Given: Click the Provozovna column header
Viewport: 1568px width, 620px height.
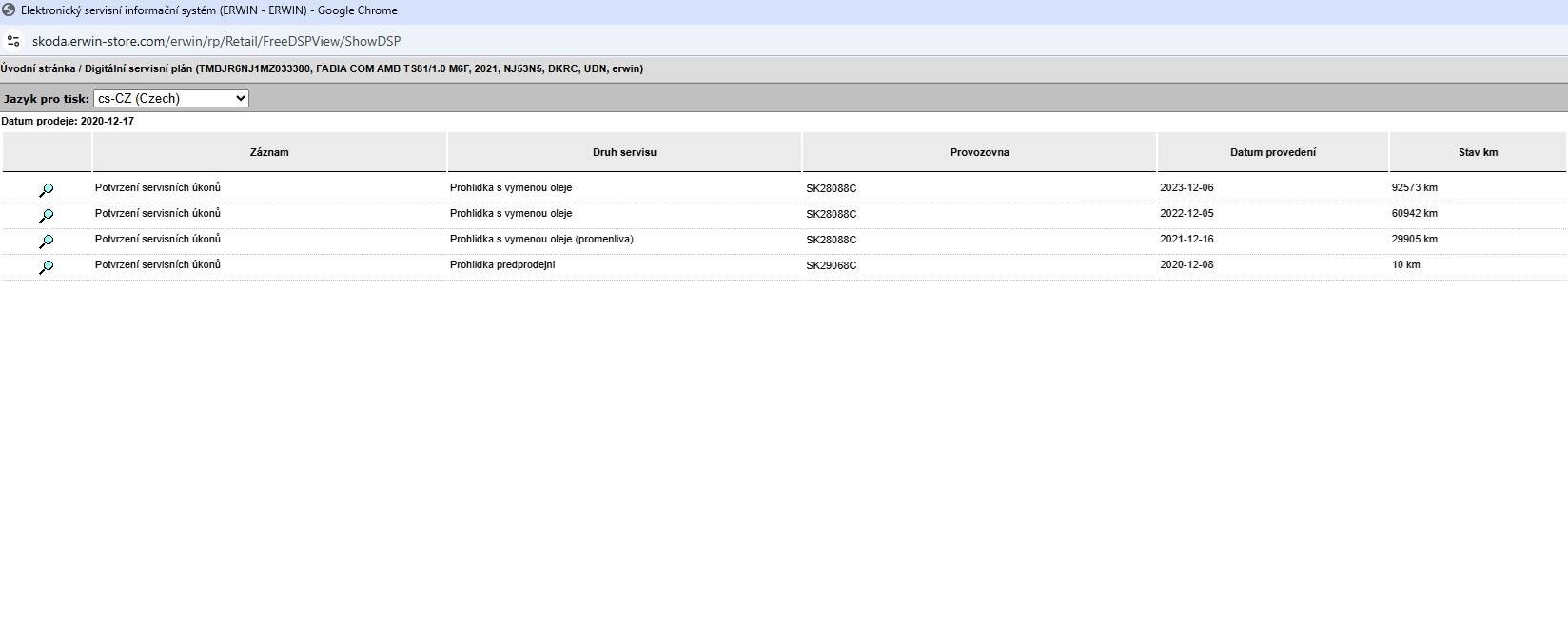Looking at the screenshot, I should point(979,152).
